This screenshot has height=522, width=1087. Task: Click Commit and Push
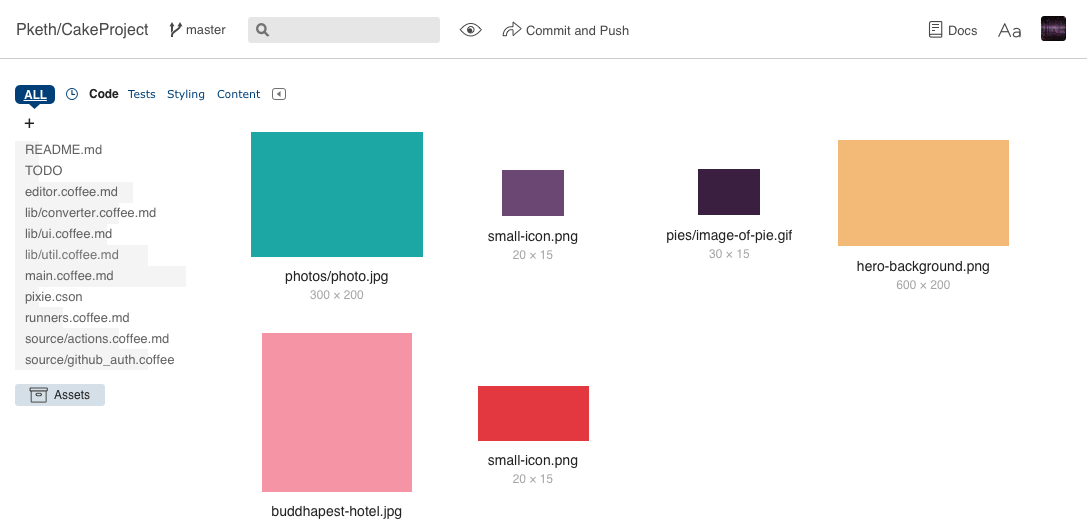click(x=566, y=30)
